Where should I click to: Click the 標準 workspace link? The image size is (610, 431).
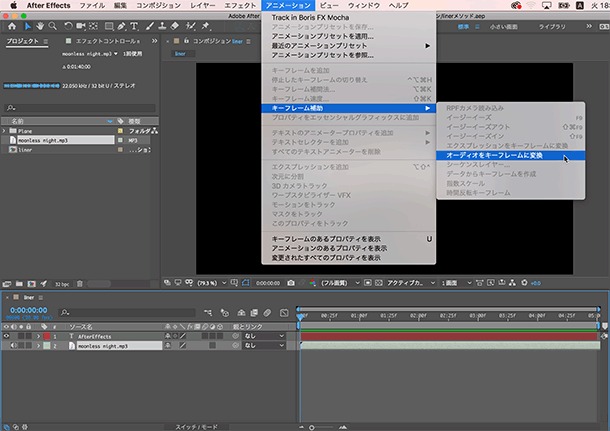pyautogui.click(x=463, y=26)
